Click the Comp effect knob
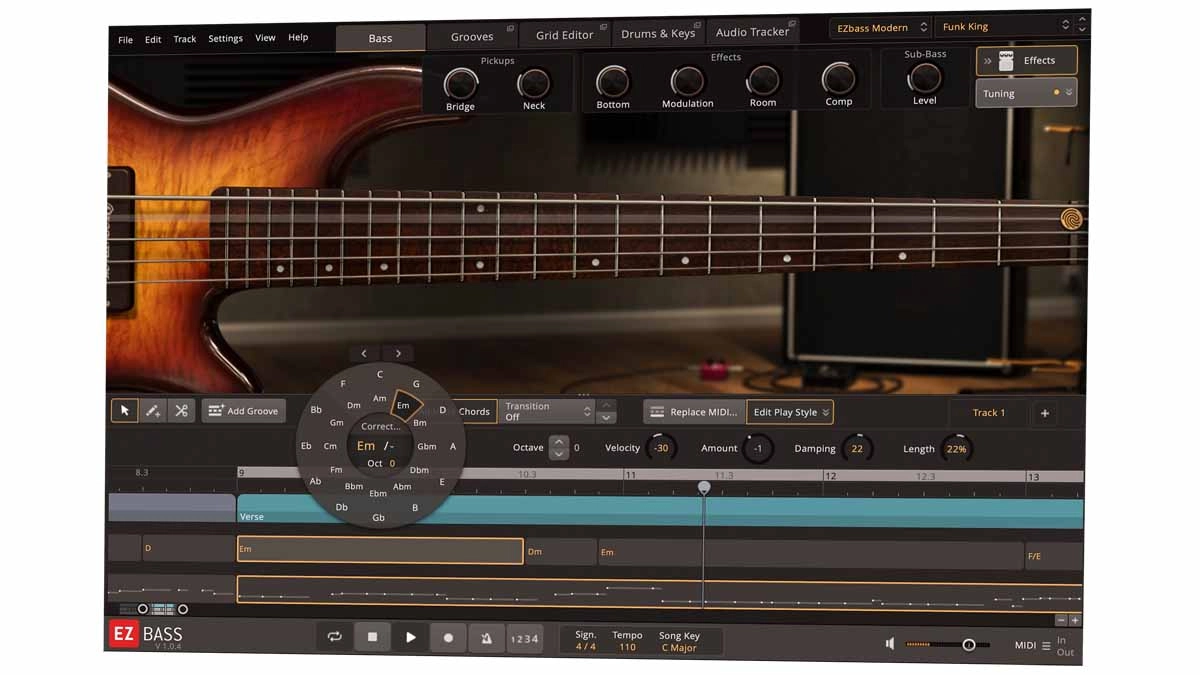 (838, 79)
